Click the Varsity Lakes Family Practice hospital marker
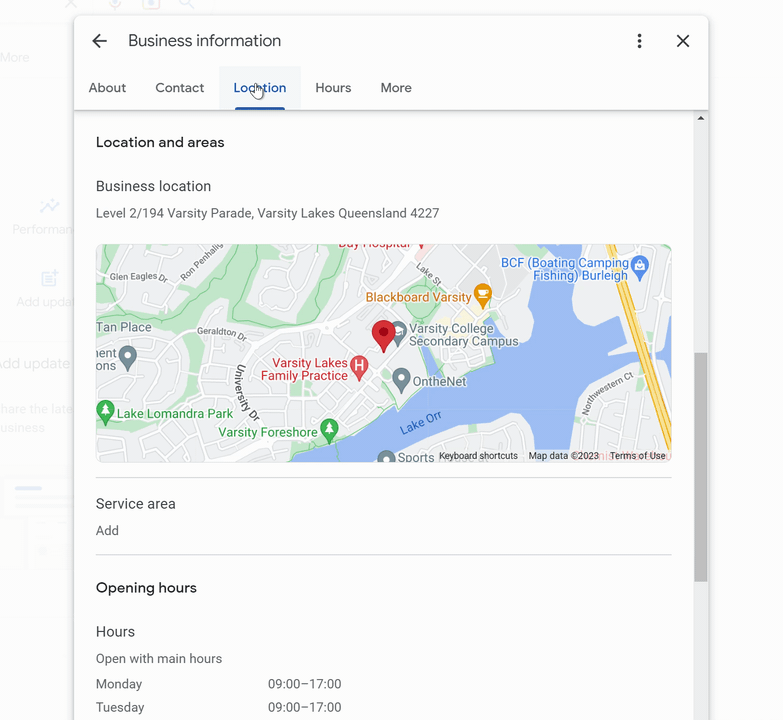The image size is (783, 720). point(359,367)
